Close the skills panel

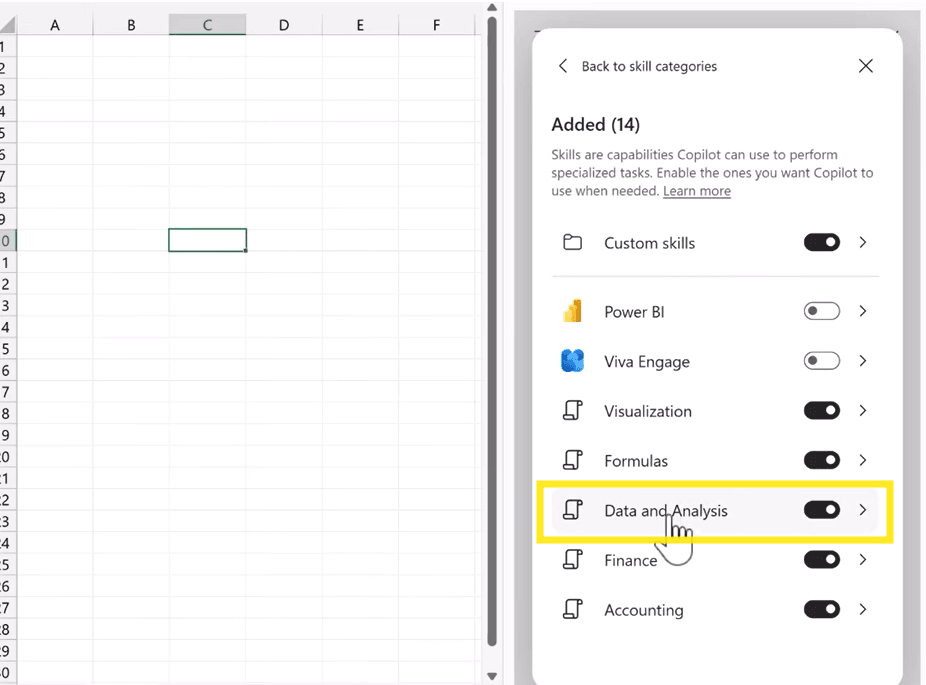(x=866, y=66)
